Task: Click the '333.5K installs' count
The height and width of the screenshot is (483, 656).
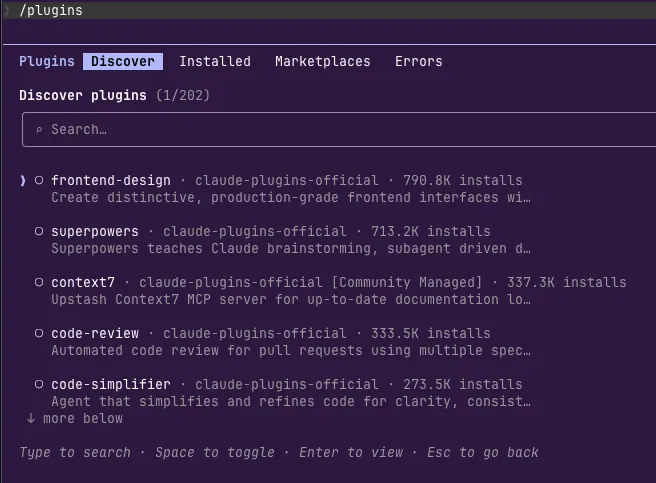Action: 431,334
